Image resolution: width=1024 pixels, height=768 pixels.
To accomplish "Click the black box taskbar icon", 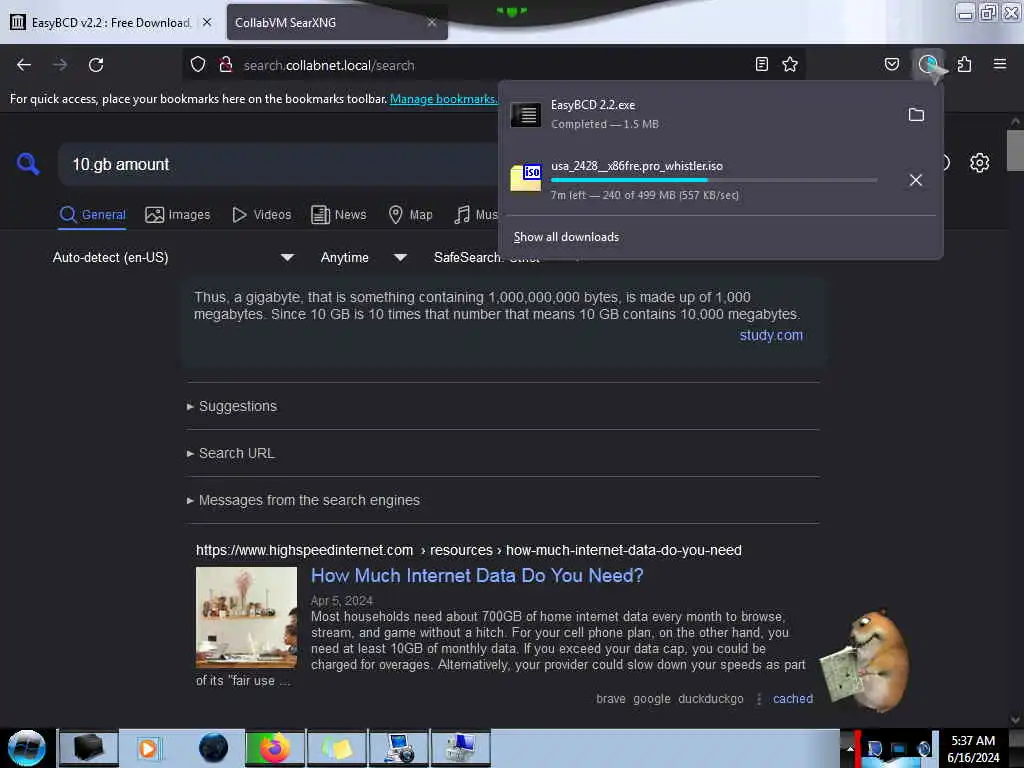I will pyautogui.click(x=89, y=748).
